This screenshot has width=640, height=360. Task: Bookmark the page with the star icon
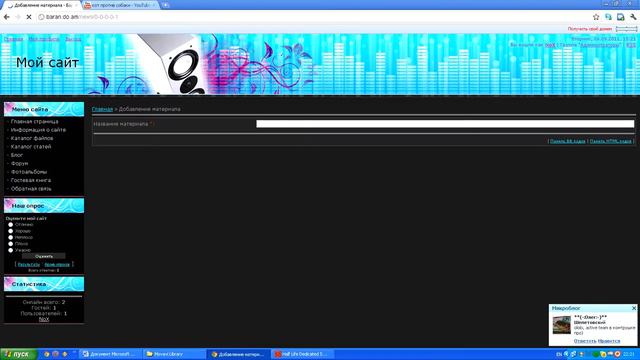click(596, 17)
